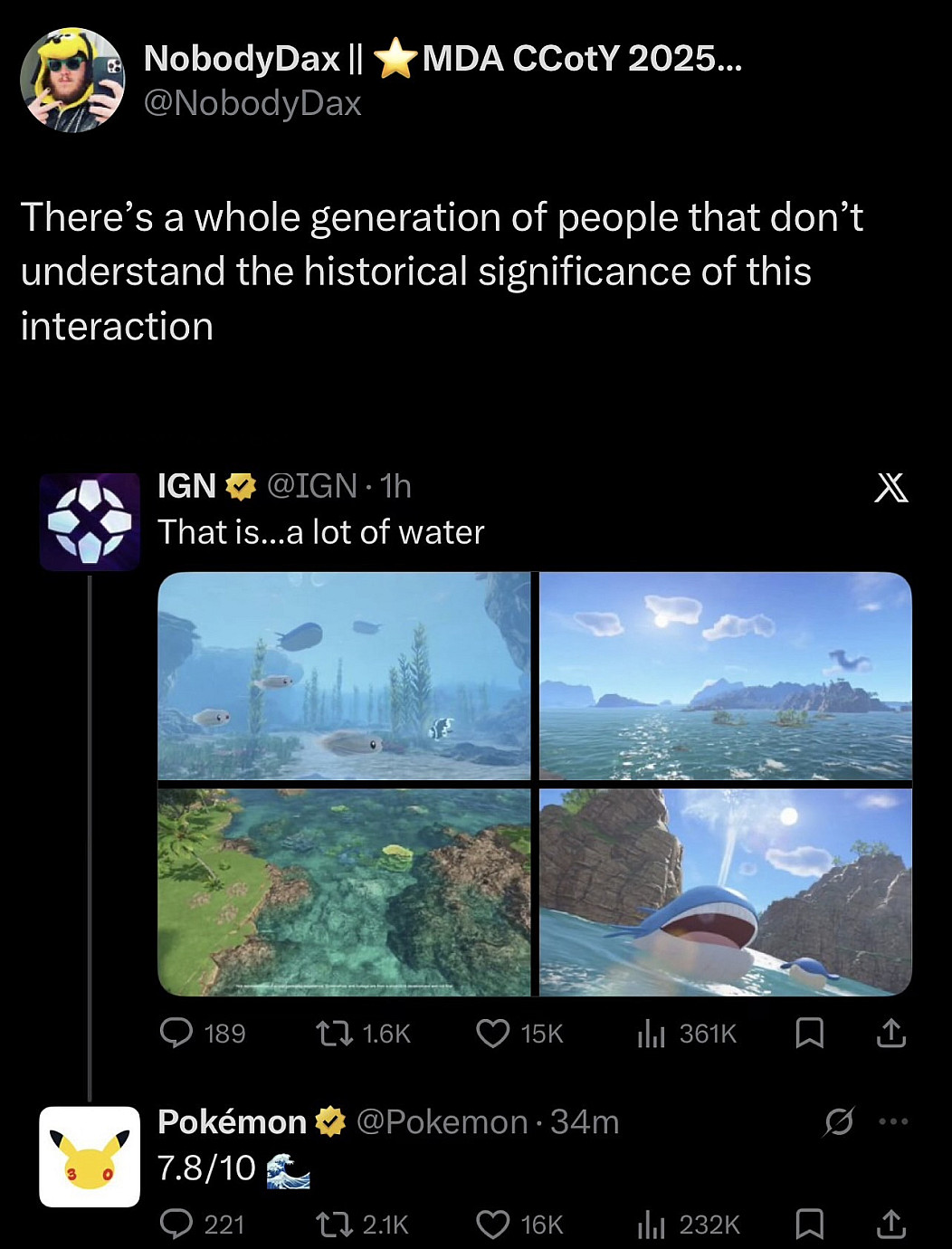Open the more options menu on Pokémon tweet
Image resolution: width=952 pixels, height=1249 pixels.
coord(893,1122)
